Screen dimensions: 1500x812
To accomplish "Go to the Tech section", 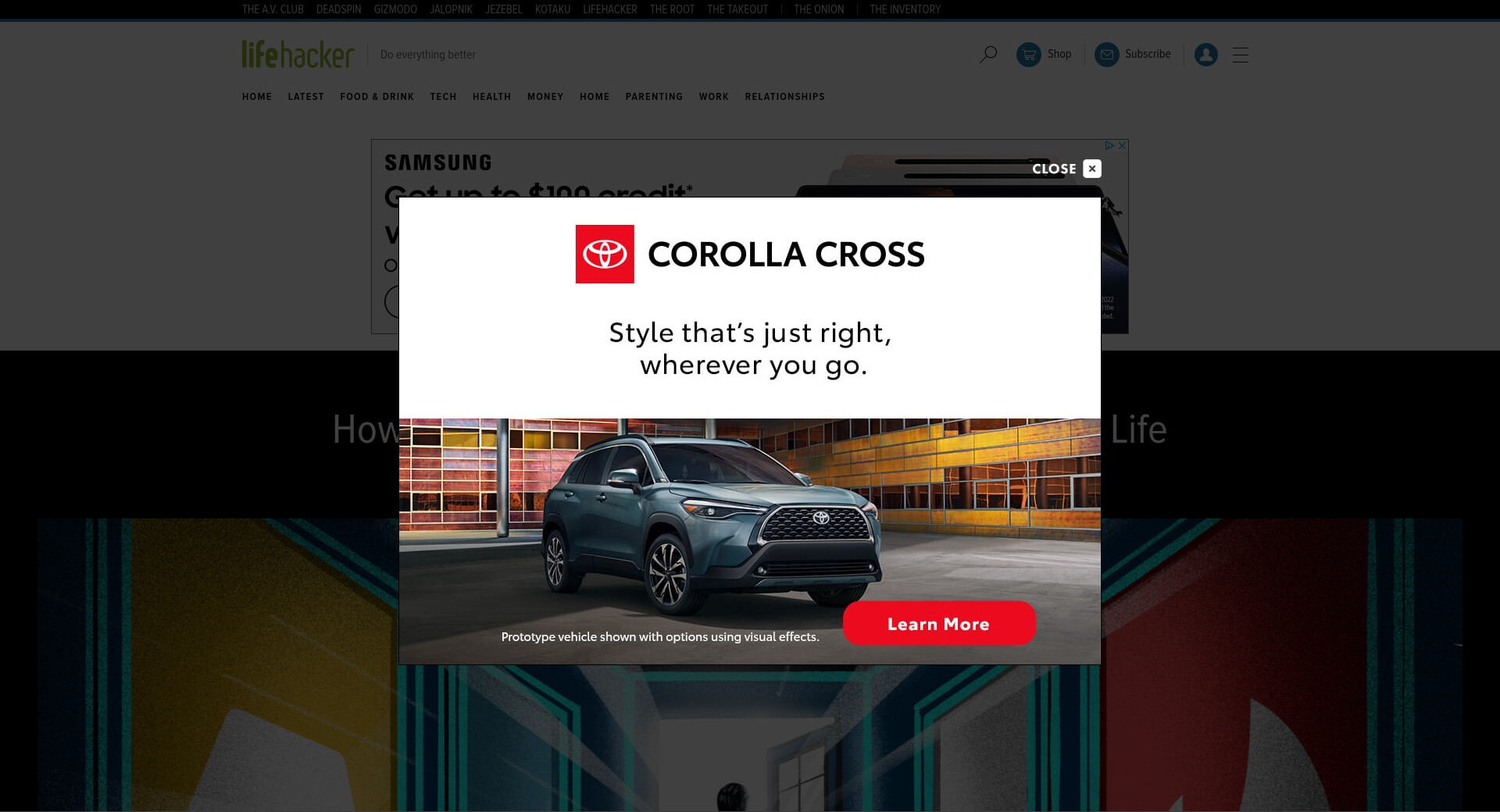I will point(443,97).
